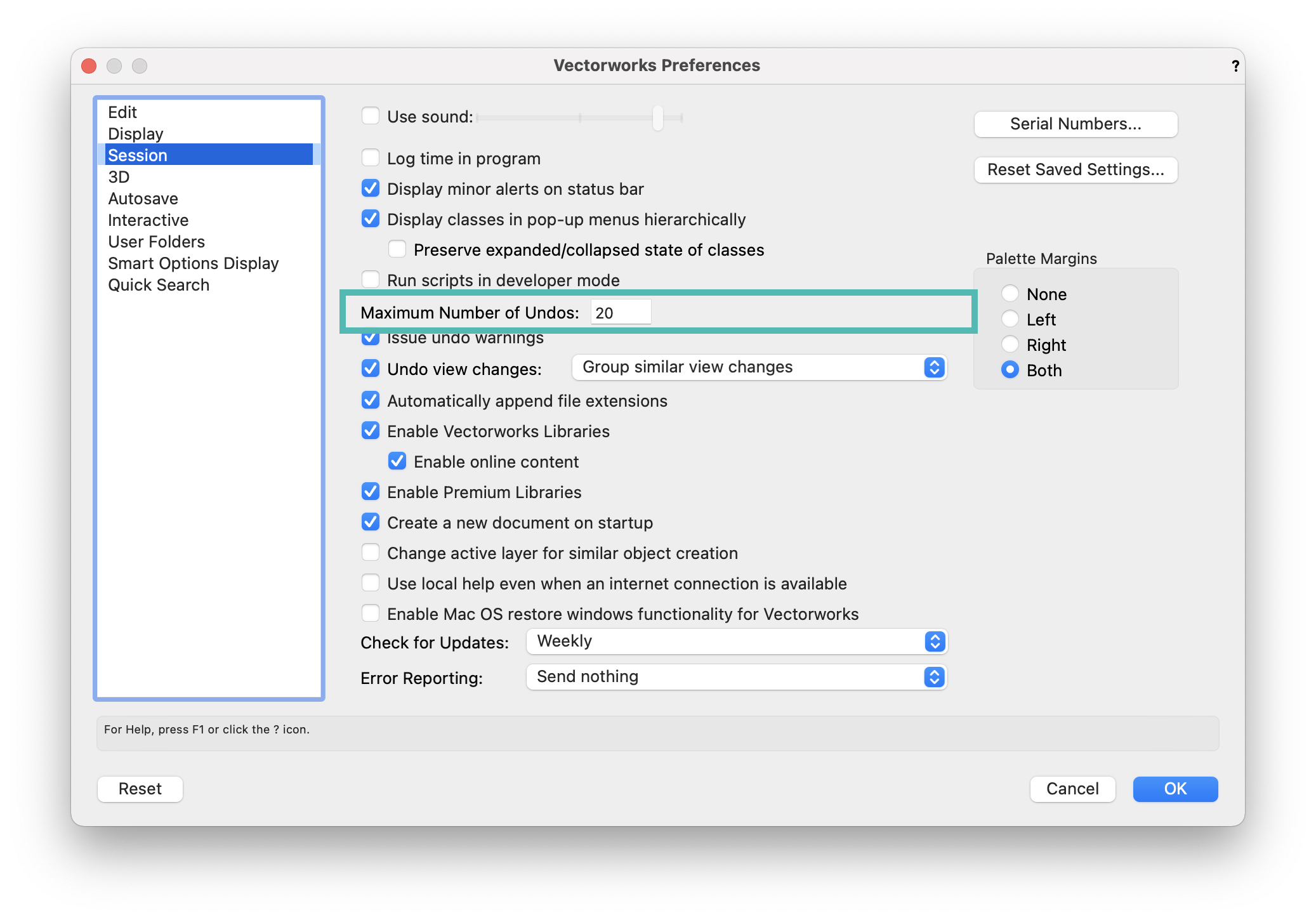Close the Vectorworks Preferences window
This screenshot has width=1316, height=920.
[89, 66]
